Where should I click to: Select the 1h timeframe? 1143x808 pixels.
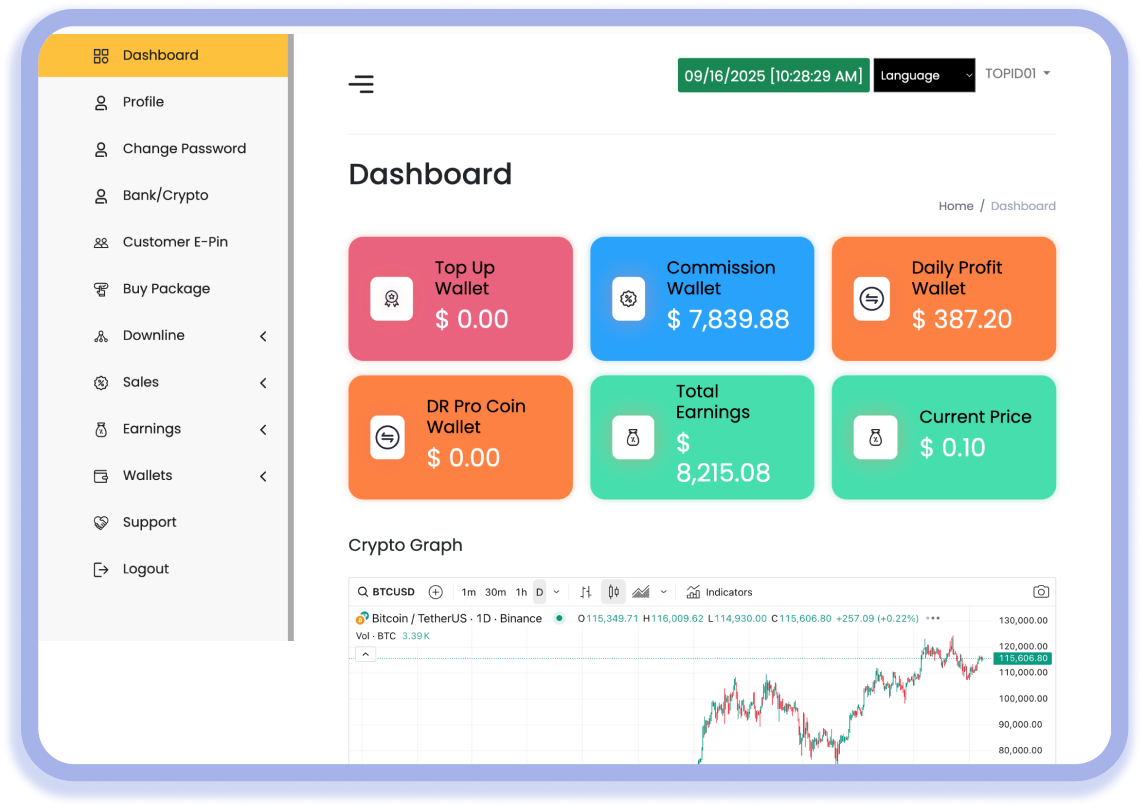point(521,592)
